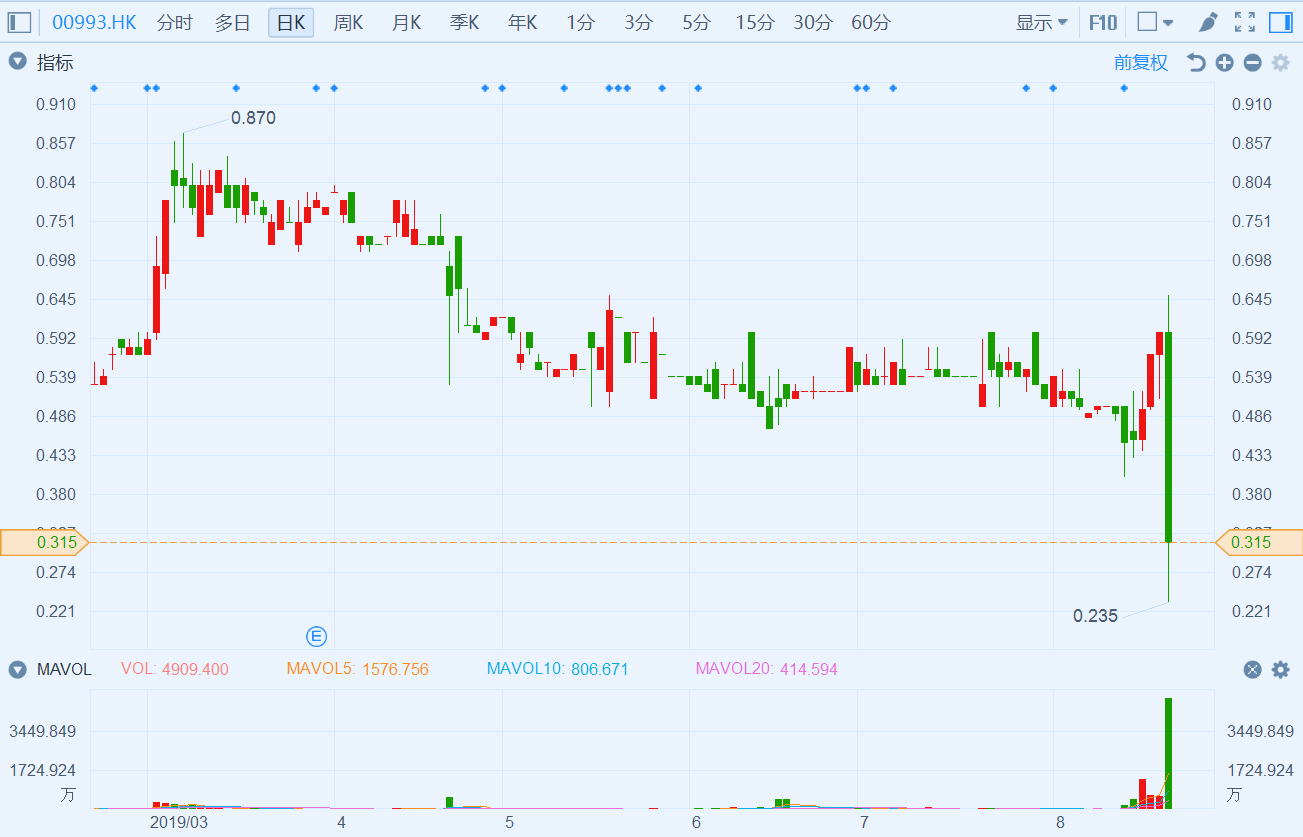The image size is (1303, 837).
Task: Click the right 0.315 current price tag
Action: [x=1259, y=542]
